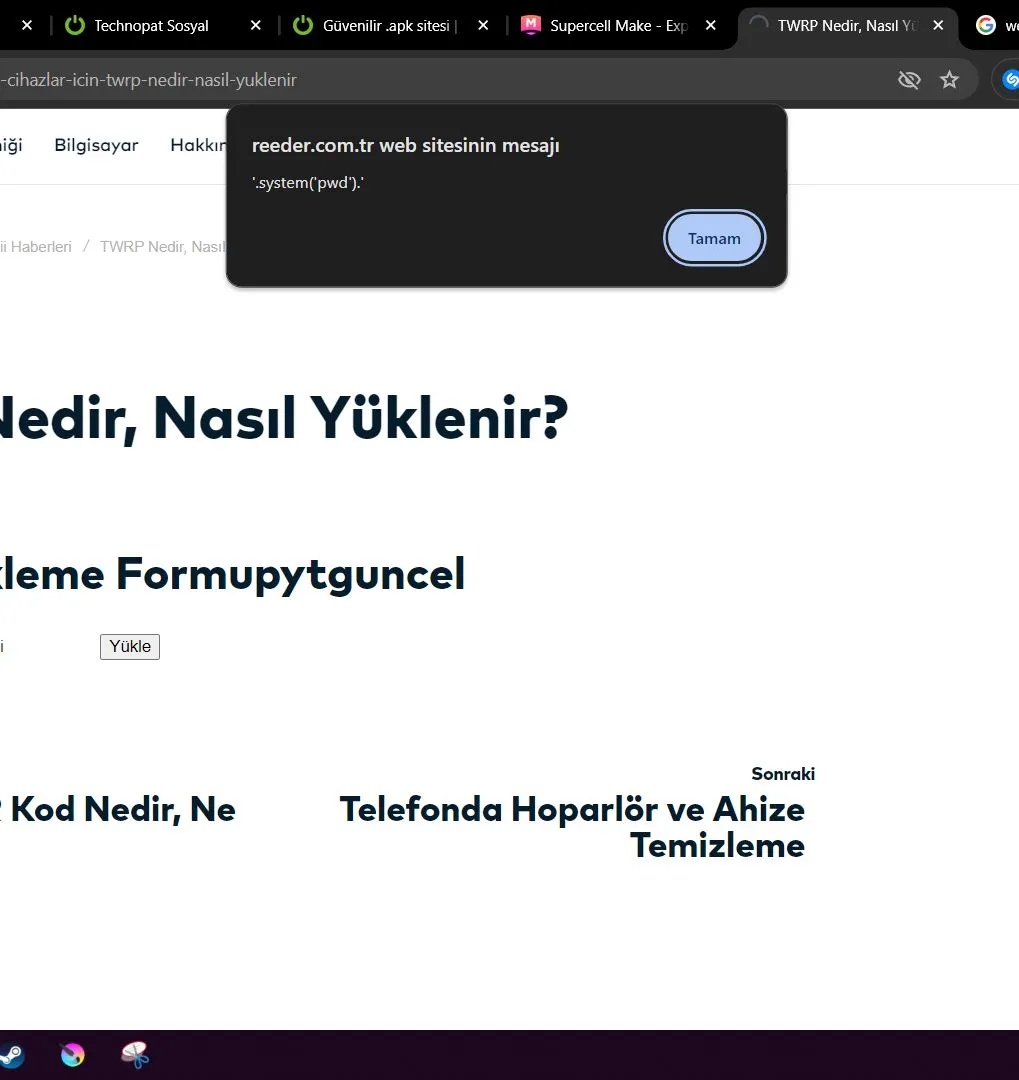Image resolution: width=1019 pixels, height=1080 pixels.
Task: Click TWRP Nedir breadcrumb link
Action: tap(163, 247)
